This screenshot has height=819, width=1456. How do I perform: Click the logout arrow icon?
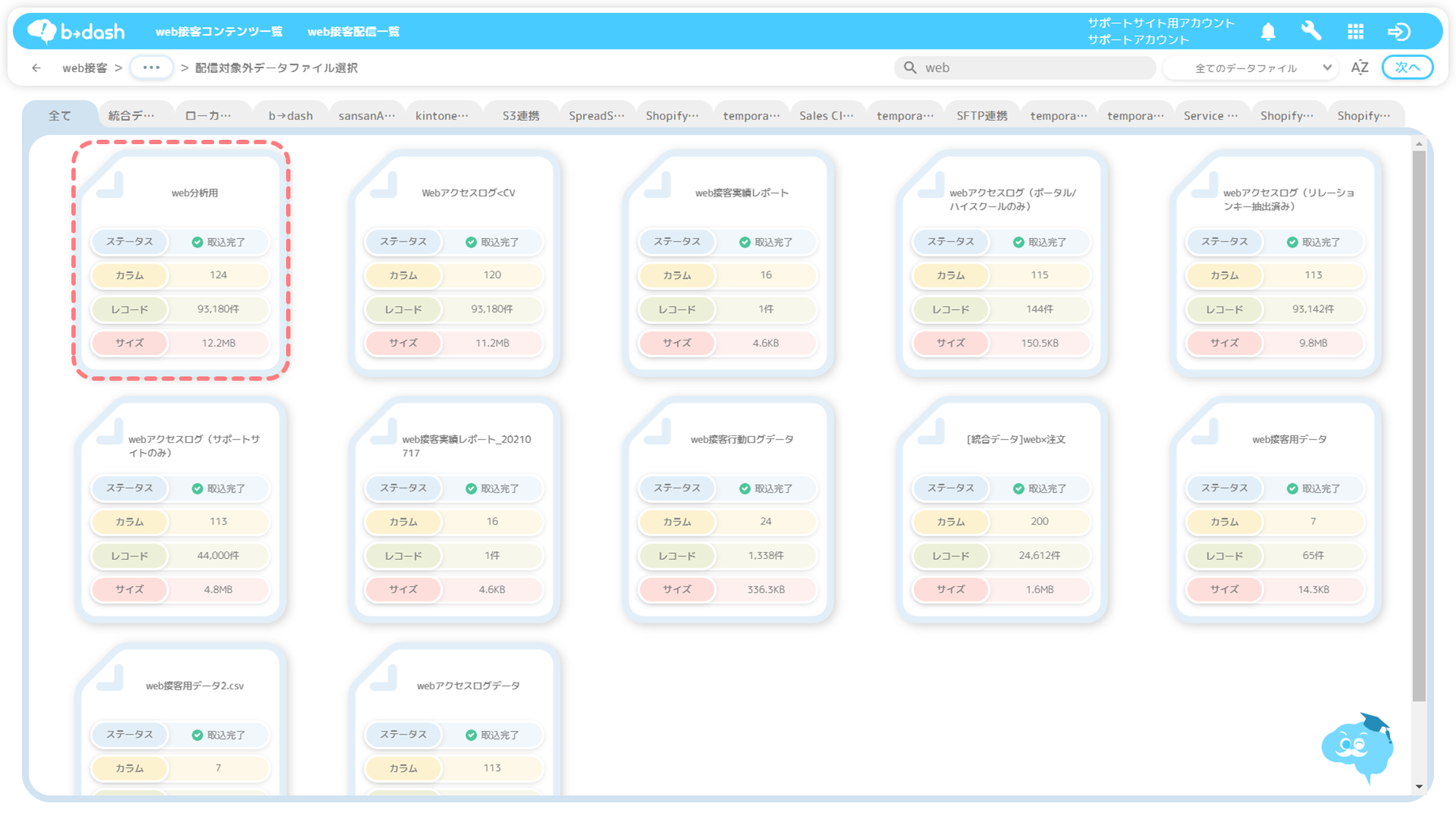pyautogui.click(x=1398, y=31)
